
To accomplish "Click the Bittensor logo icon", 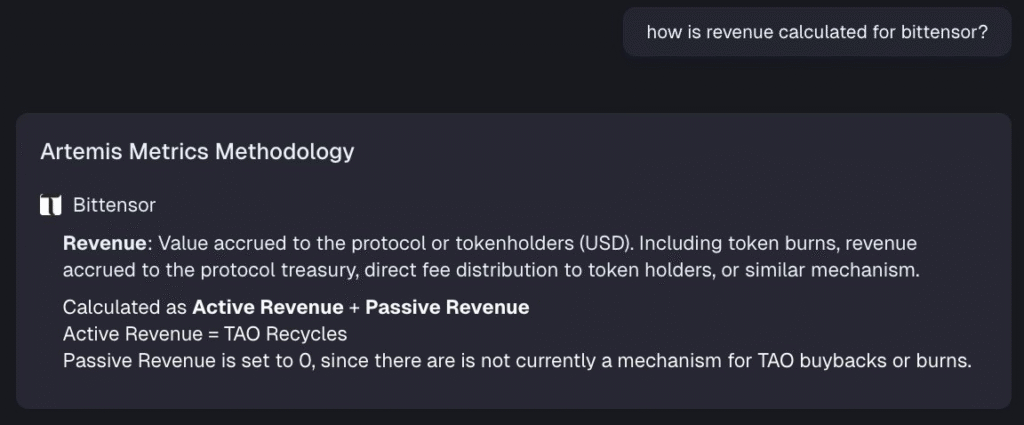I will click(49, 205).
